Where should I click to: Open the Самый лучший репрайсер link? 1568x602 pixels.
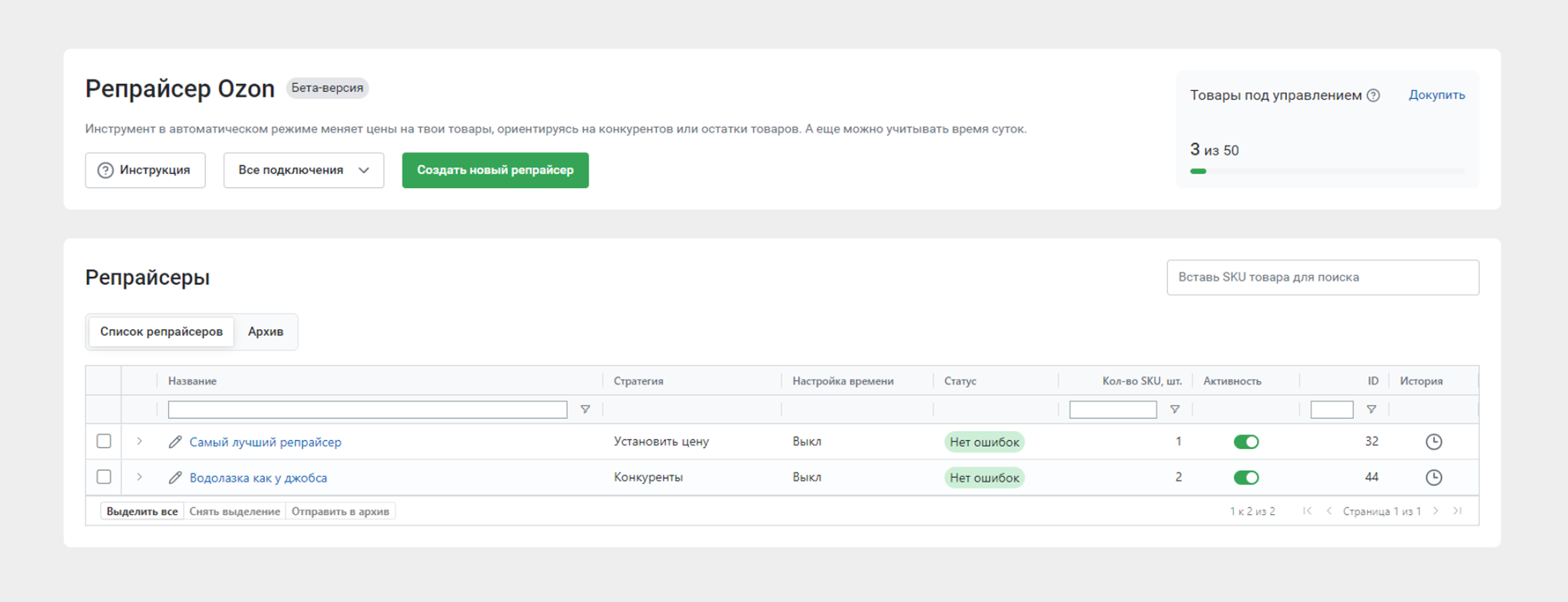265,443
